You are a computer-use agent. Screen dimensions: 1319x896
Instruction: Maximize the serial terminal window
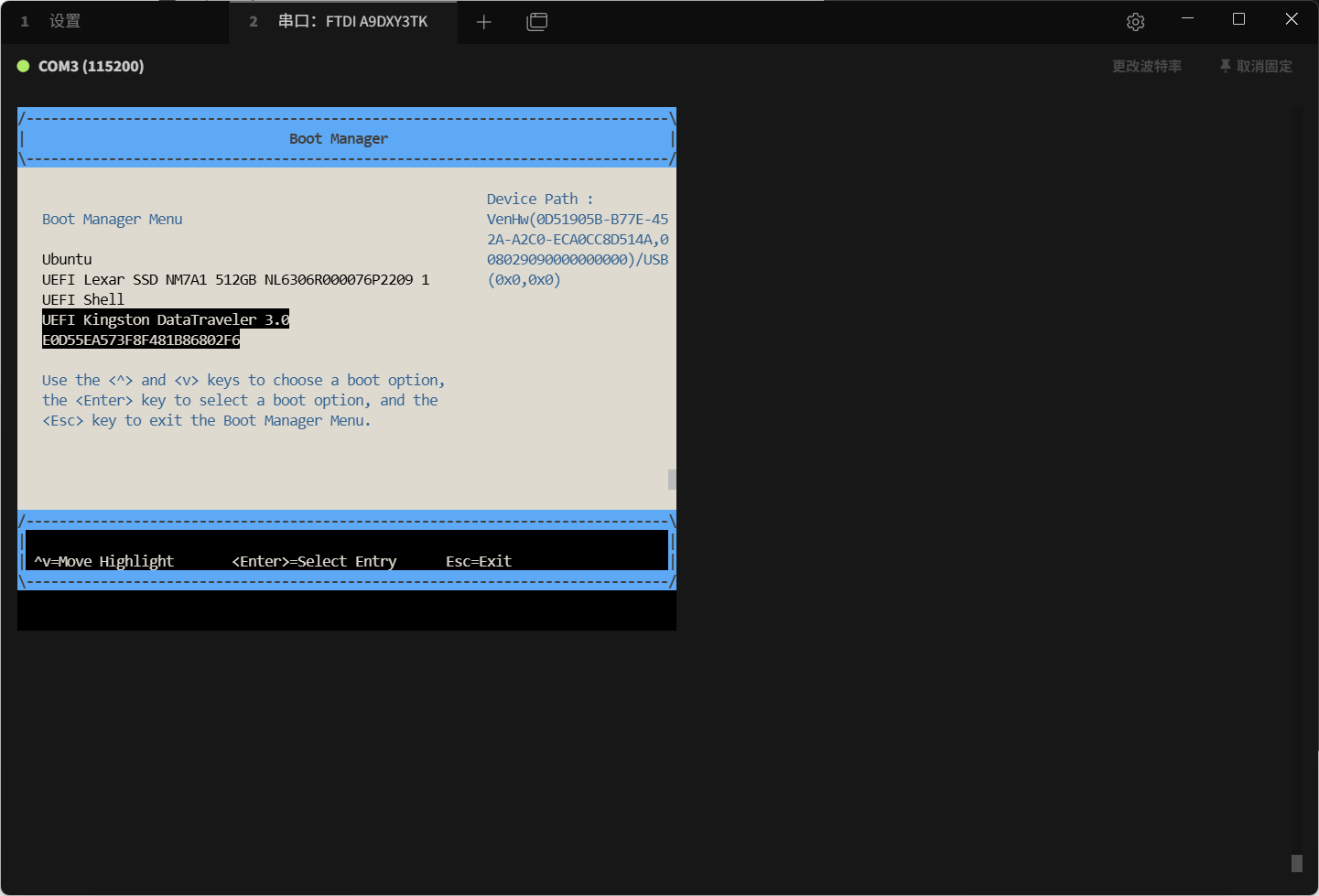pyautogui.click(x=1238, y=19)
